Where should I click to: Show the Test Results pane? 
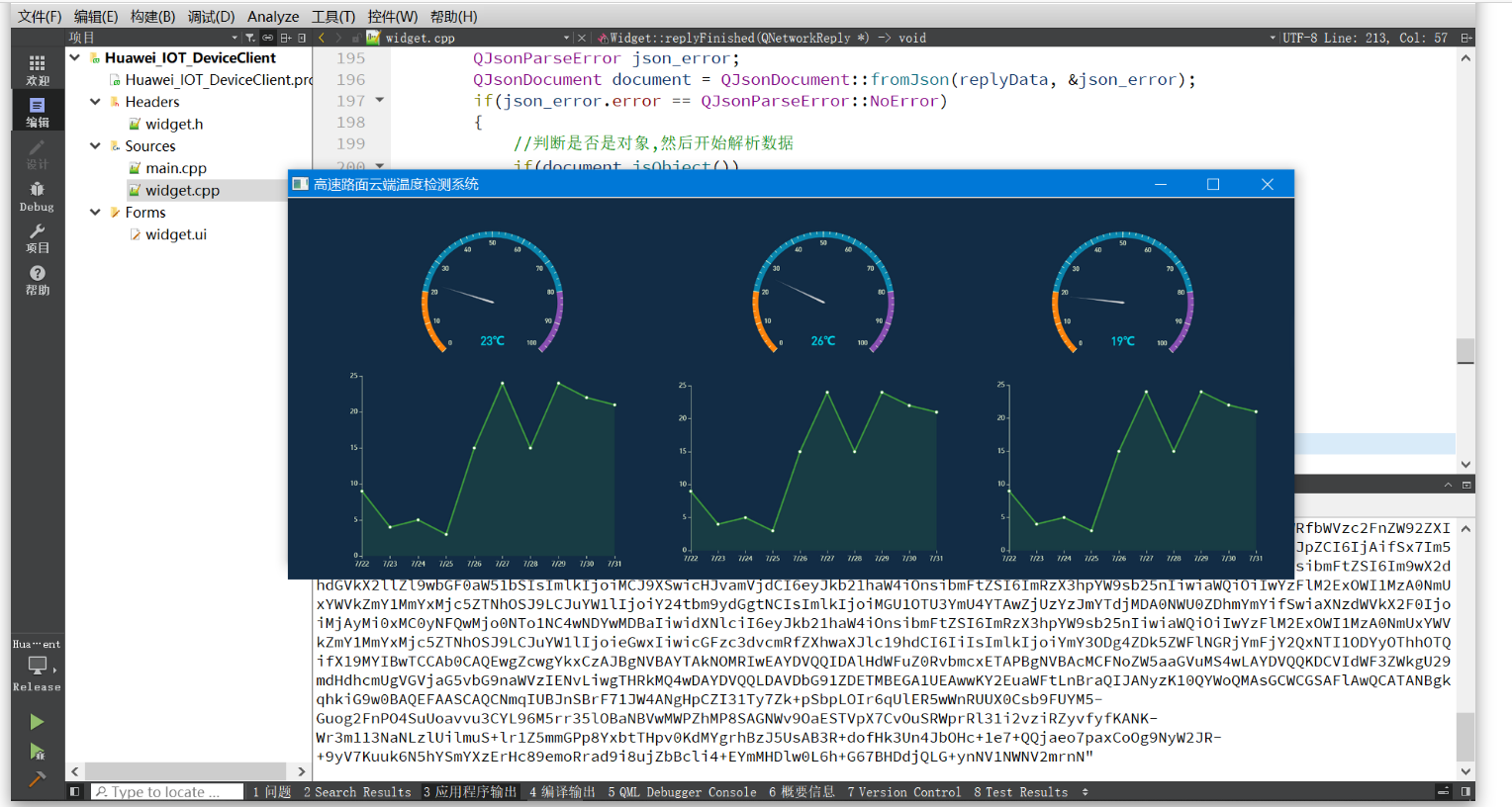(1021, 792)
